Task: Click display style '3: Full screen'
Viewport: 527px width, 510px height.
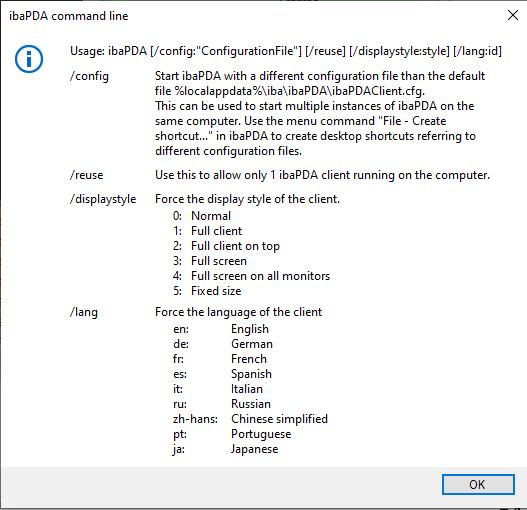Action: [210, 261]
